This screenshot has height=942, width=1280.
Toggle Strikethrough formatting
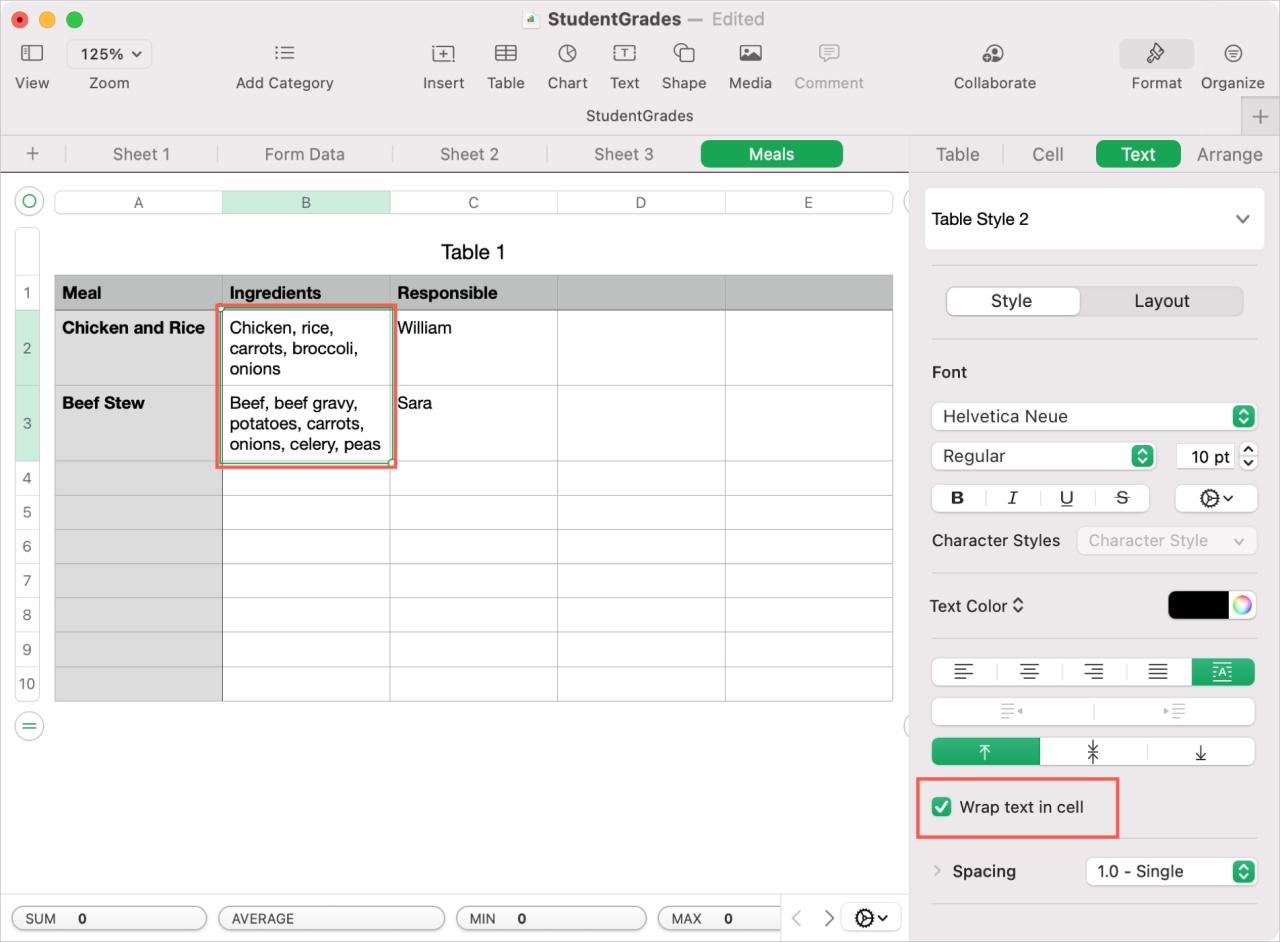(1121, 498)
